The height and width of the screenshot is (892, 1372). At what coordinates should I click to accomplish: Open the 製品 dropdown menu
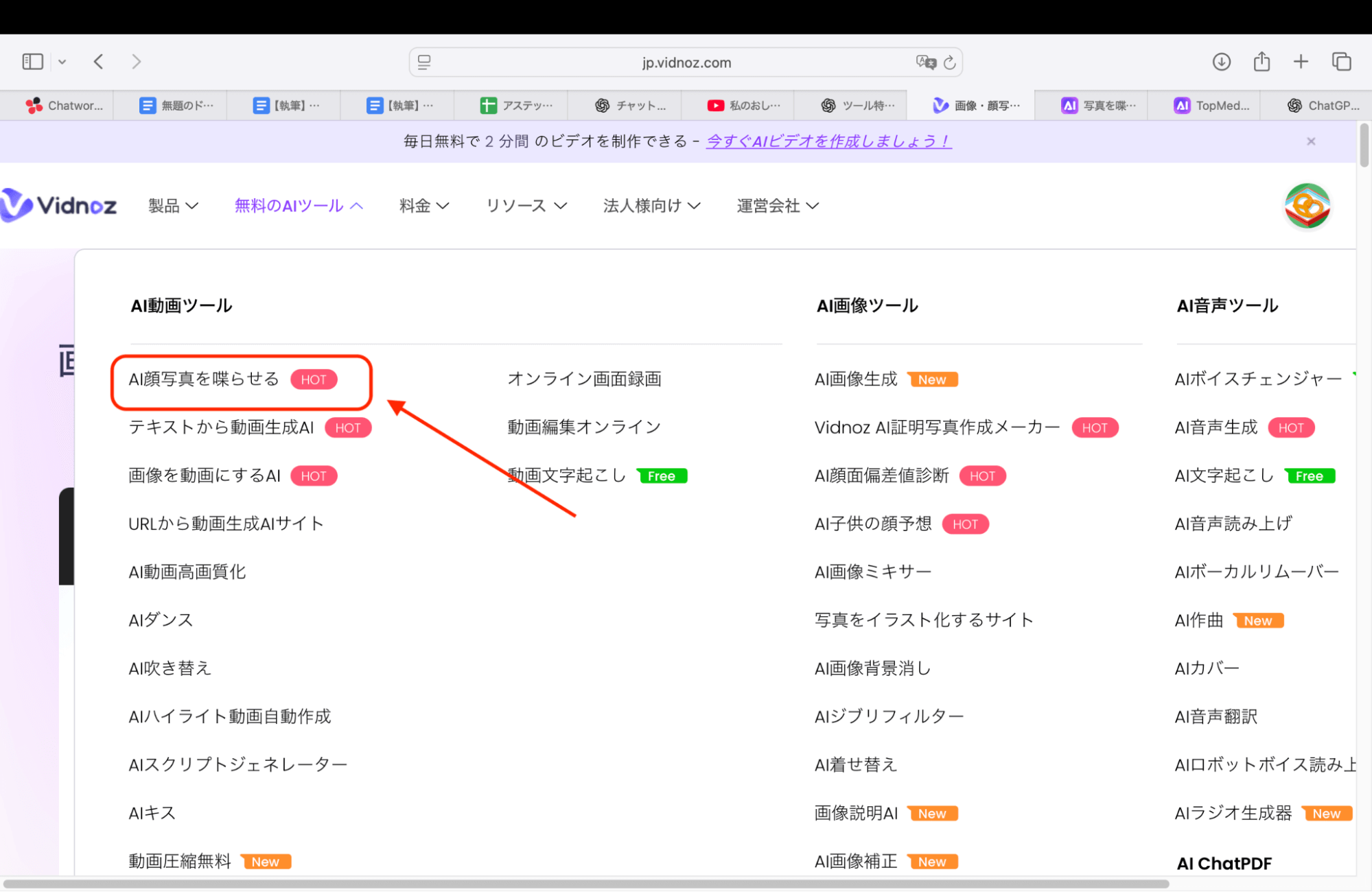(x=172, y=205)
